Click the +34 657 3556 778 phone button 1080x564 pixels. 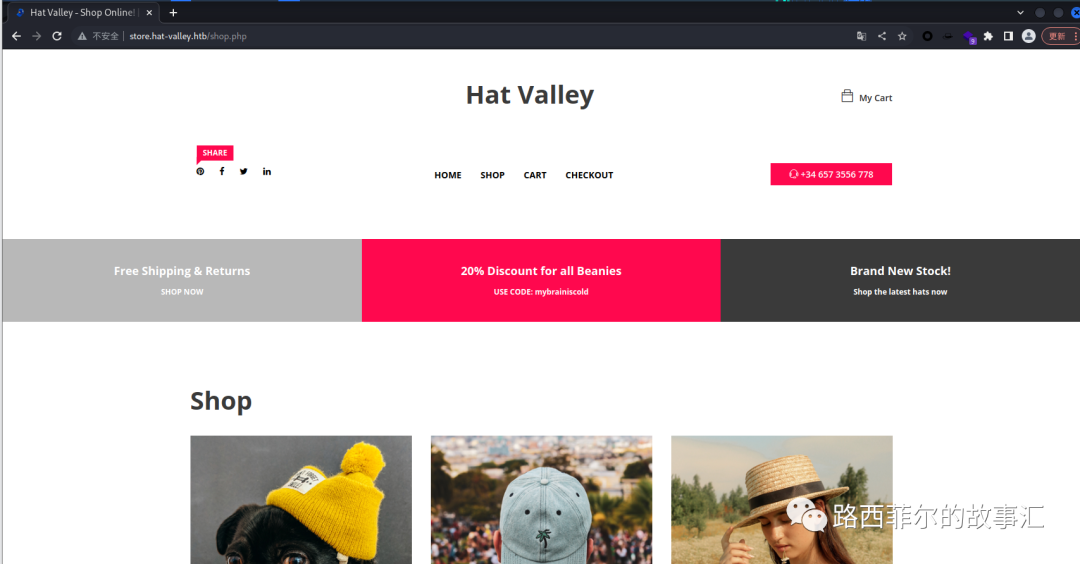pyautogui.click(x=831, y=174)
